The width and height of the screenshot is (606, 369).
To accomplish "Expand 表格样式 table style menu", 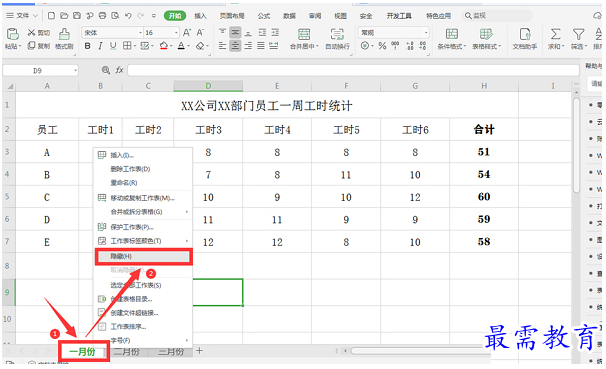I will click(x=499, y=46).
